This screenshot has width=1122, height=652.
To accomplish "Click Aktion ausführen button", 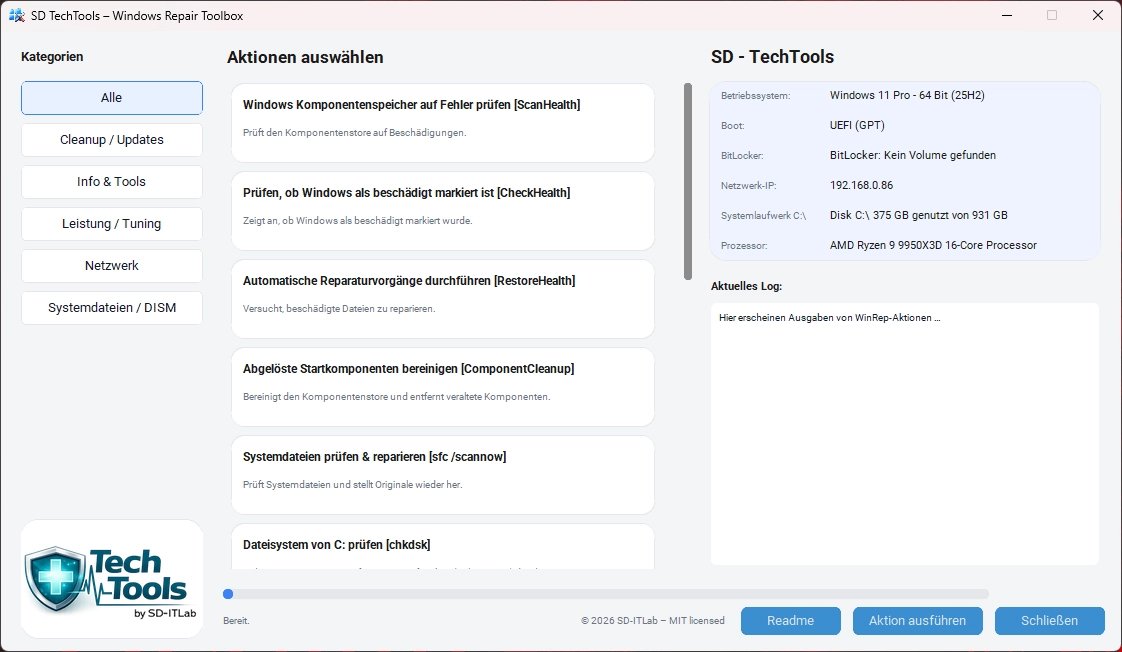I will click(x=917, y=621).
